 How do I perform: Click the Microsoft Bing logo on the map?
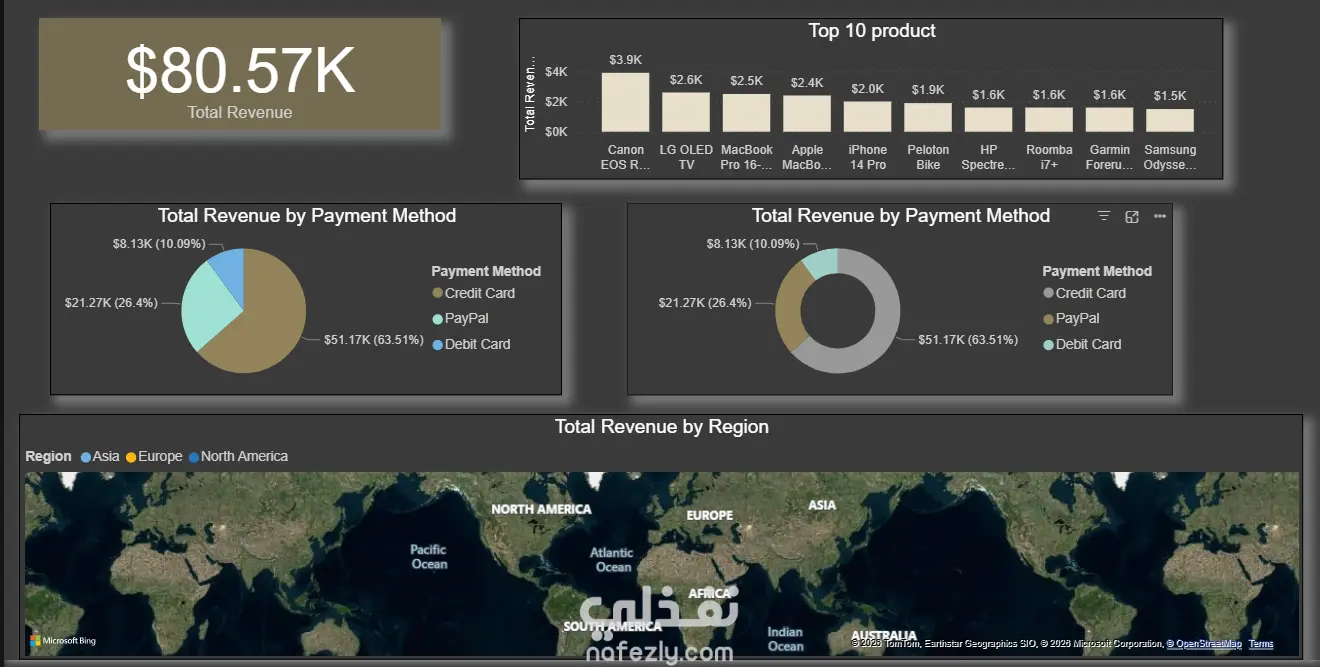coord(63,640)
